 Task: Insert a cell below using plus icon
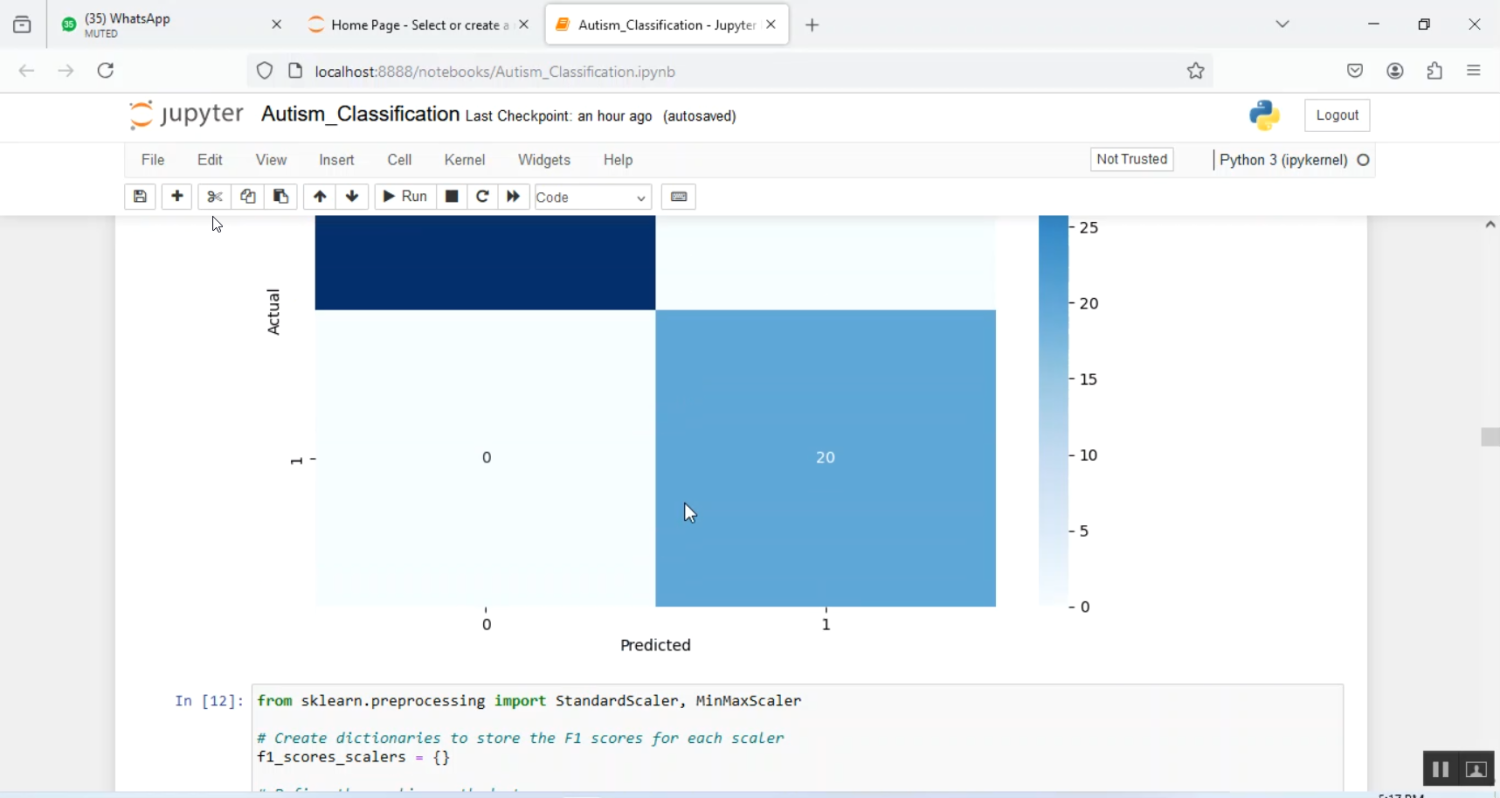click(x=177, y=197)
